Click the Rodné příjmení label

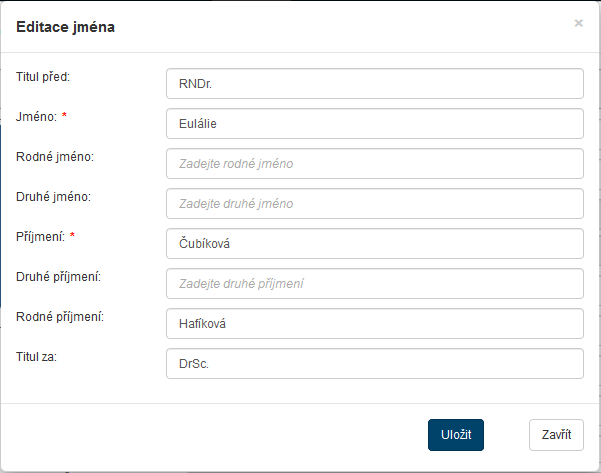60,316
